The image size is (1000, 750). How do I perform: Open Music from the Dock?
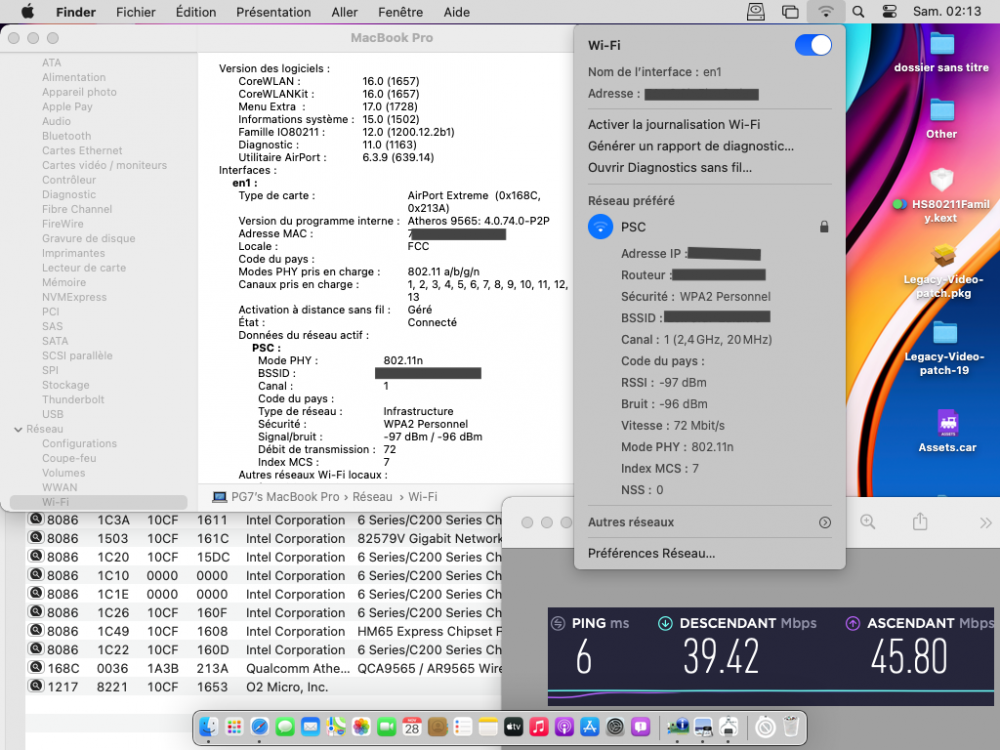pyautogui.click(x=539, y=726)
